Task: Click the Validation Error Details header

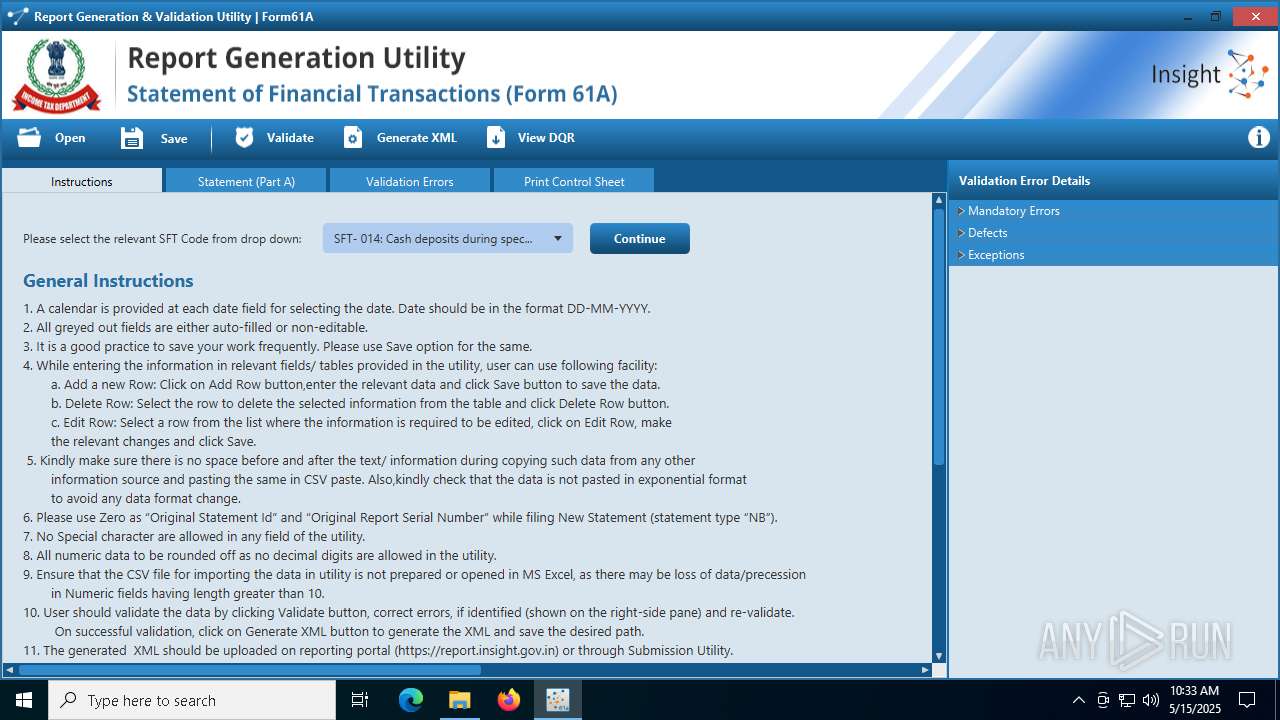Action: click(x=1024, y=181)
